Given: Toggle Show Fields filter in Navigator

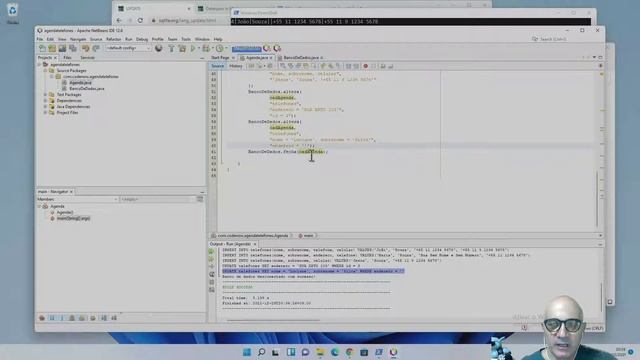Looking at the screenshot, I should point(52,318).
